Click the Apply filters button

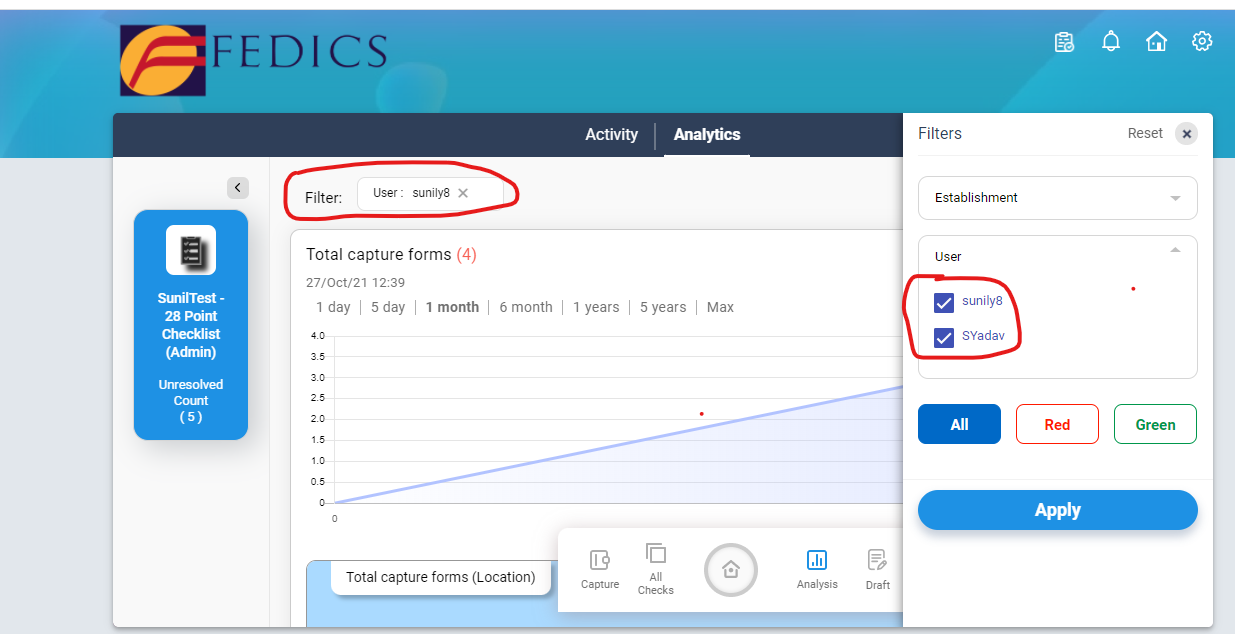click(x=1057, y=510)
